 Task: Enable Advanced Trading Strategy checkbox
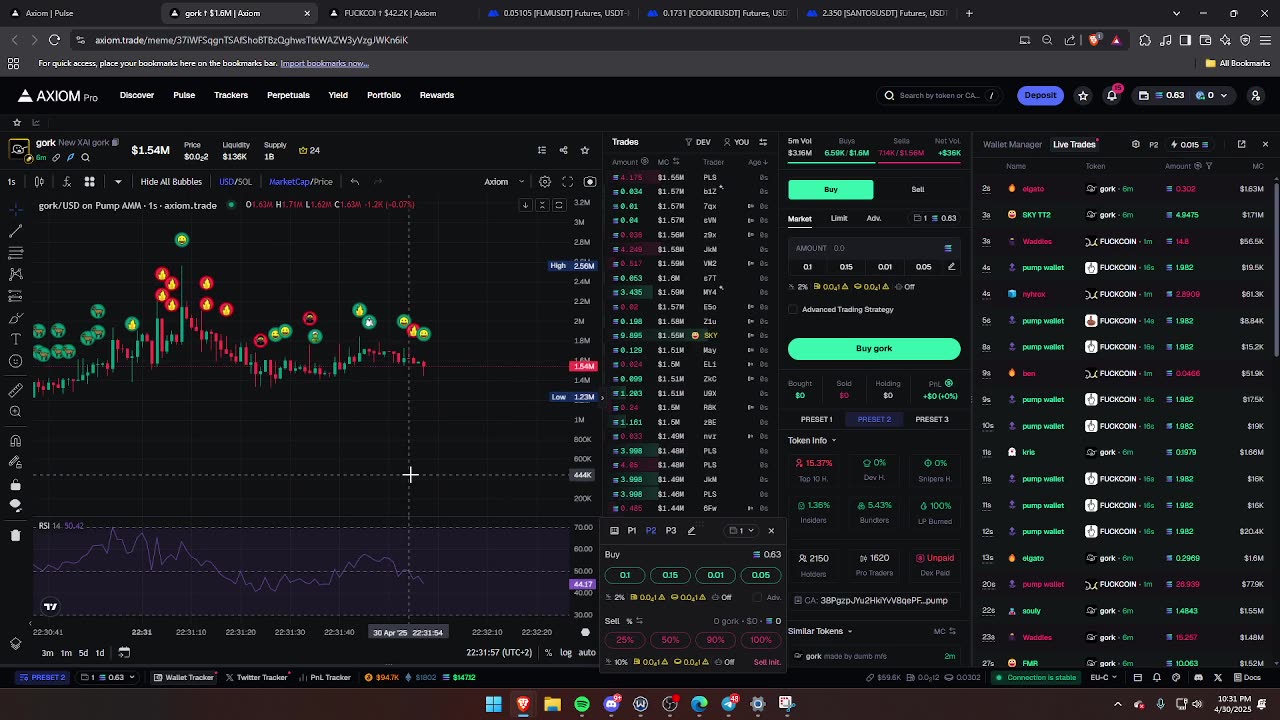point(794,310)
